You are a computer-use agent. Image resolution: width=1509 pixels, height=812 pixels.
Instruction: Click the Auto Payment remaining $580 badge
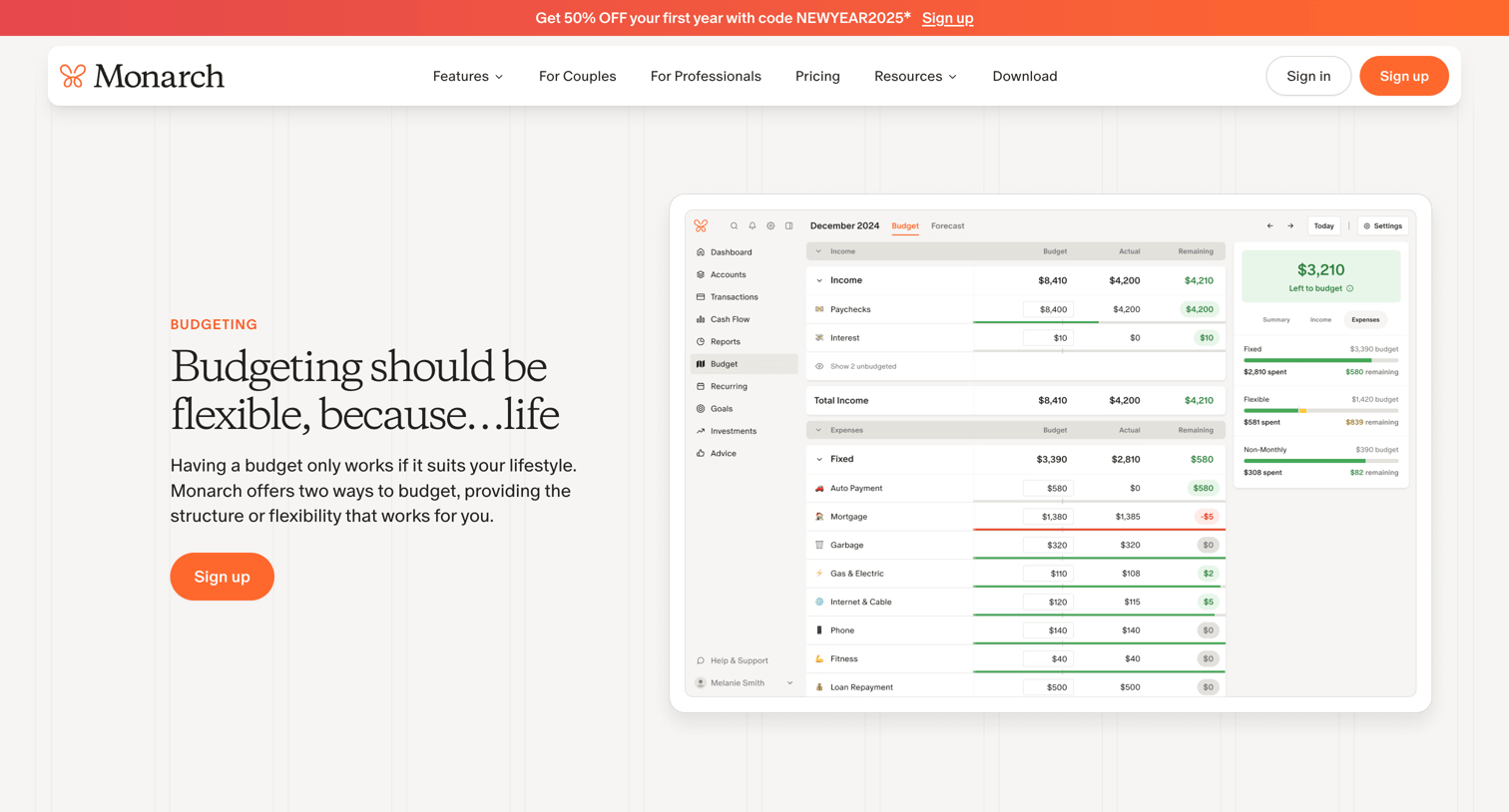(1203, 488)
